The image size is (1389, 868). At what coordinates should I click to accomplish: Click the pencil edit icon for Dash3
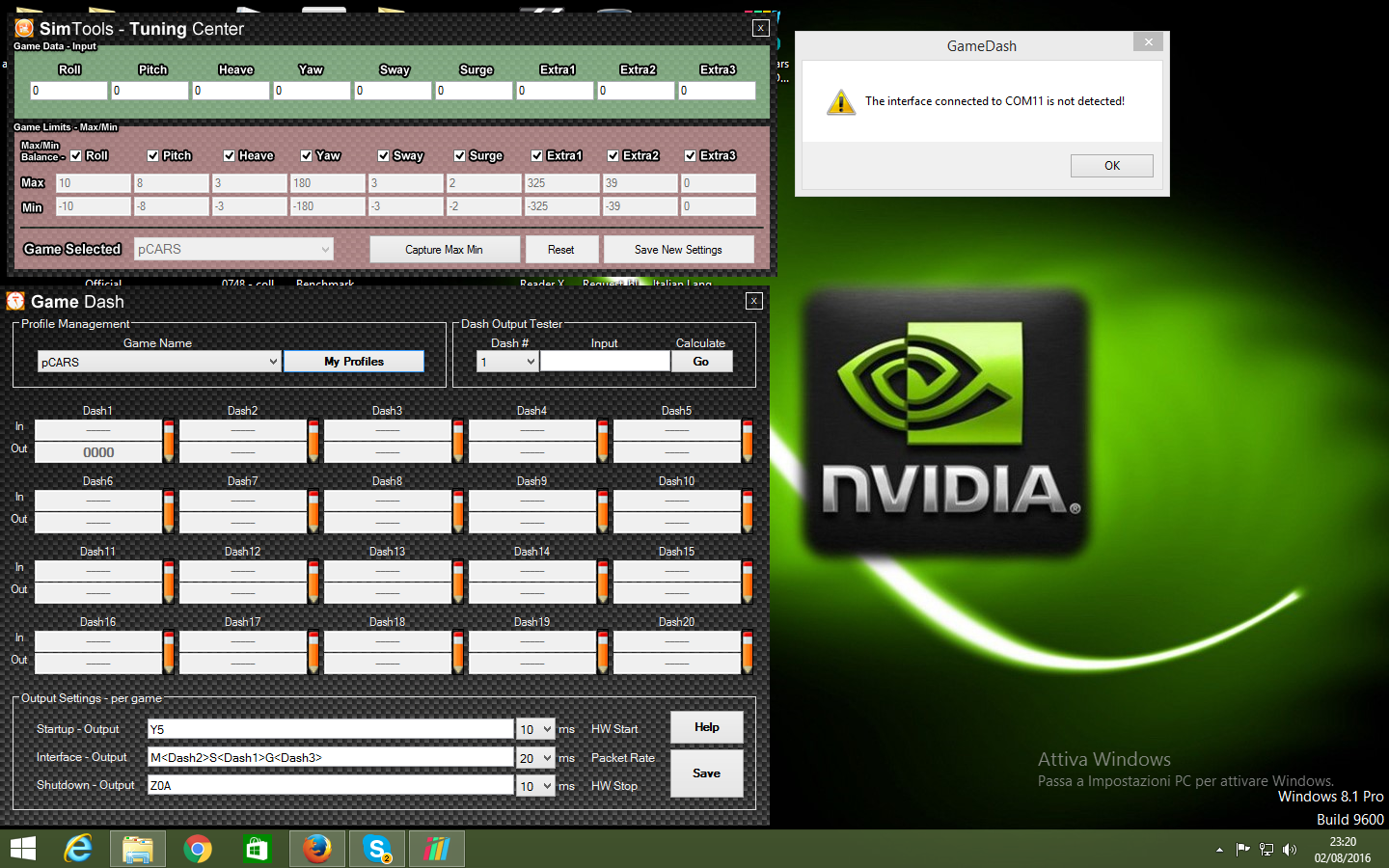458,441
